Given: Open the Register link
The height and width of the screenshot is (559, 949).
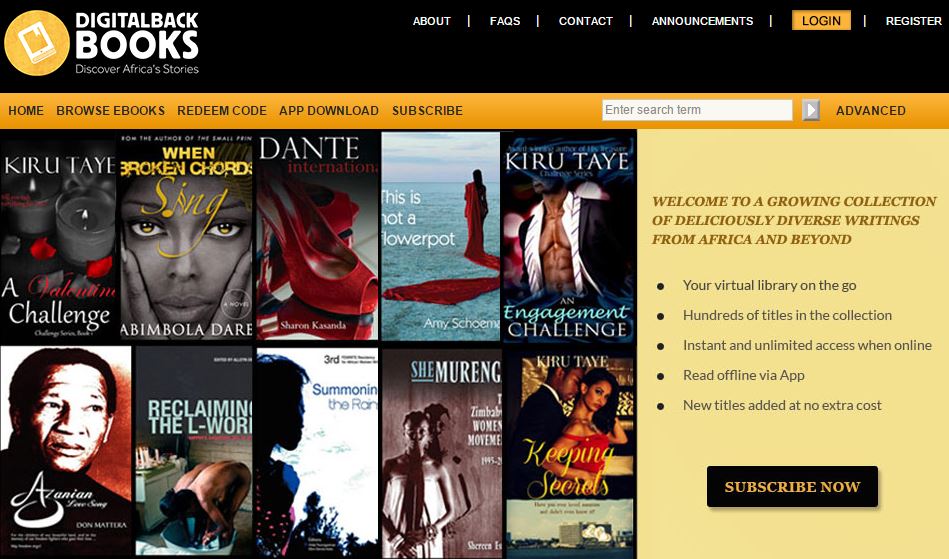Looking at the screenshot, I should click(x=913, y=21).
